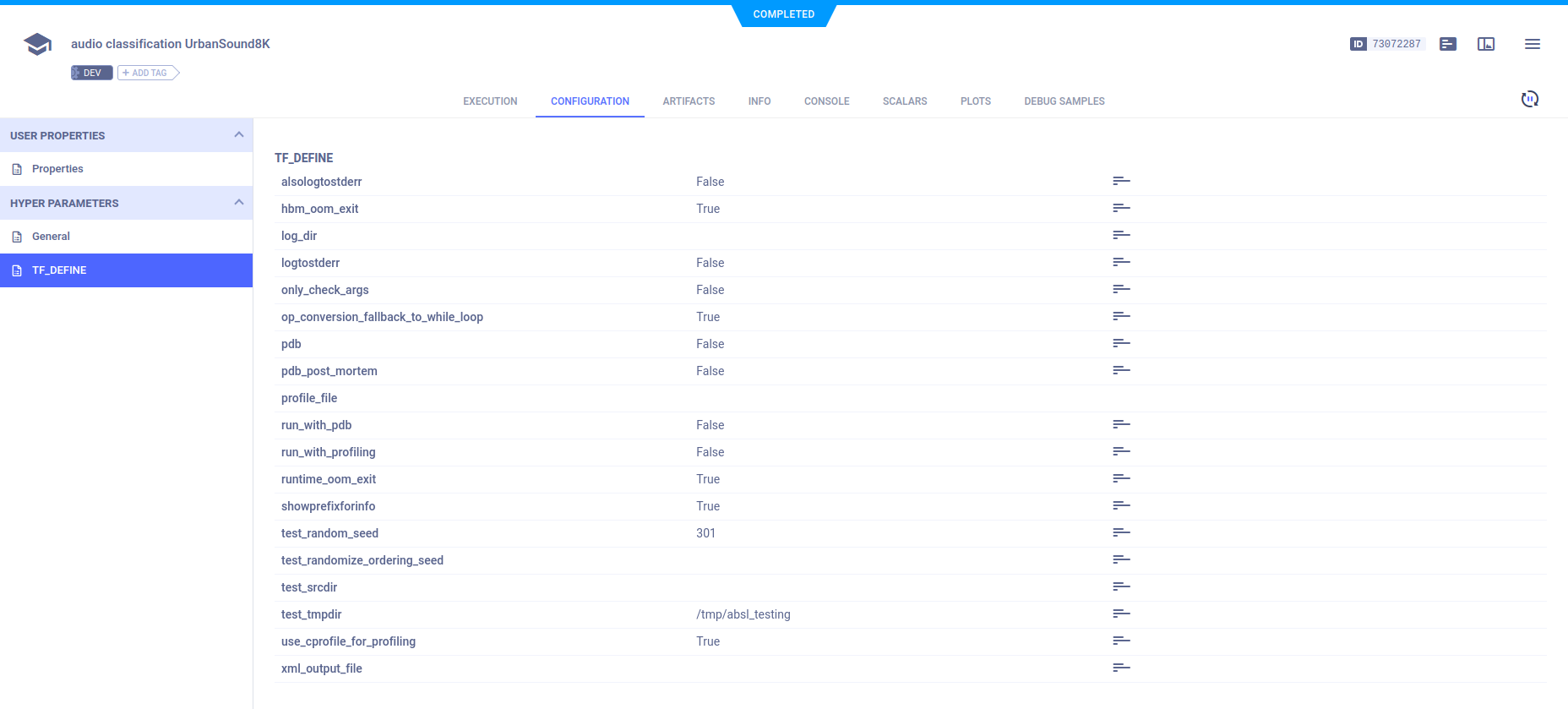Click the auto-refresh pause icon
Viewport: 1568px width, 709px height.
pos(1529,99)
